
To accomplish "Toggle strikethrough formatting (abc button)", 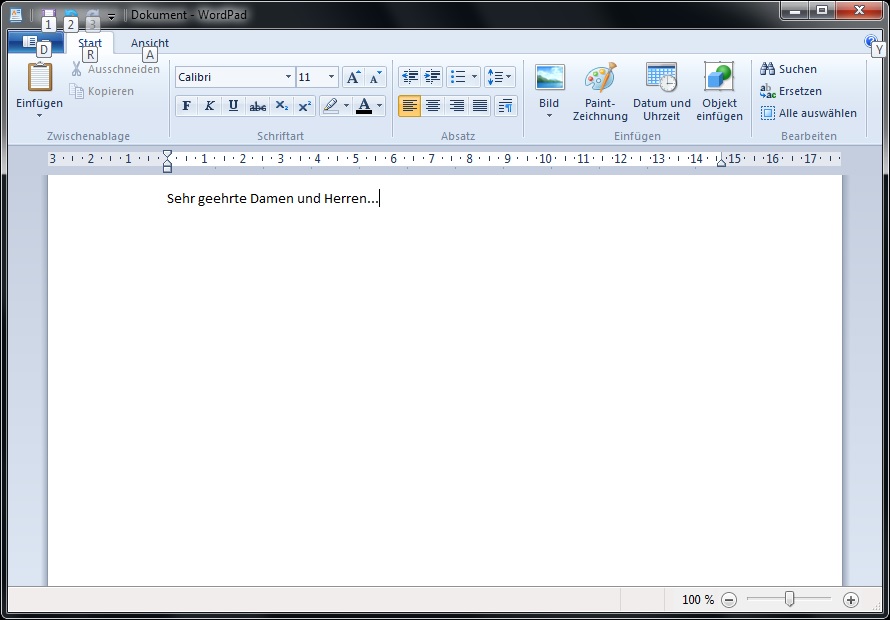I will (258, 106).
